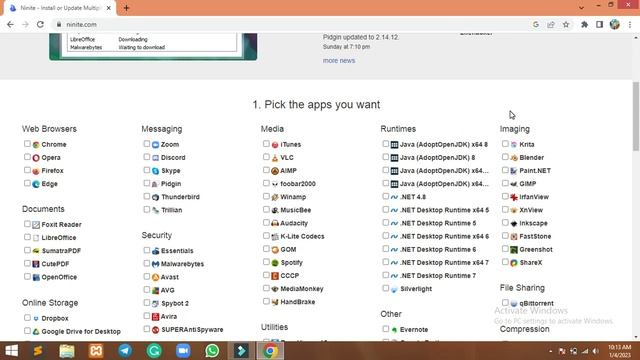Click the Spotify icon in Media list
Viewport: 640px width, 360px height.
point(275,262)
